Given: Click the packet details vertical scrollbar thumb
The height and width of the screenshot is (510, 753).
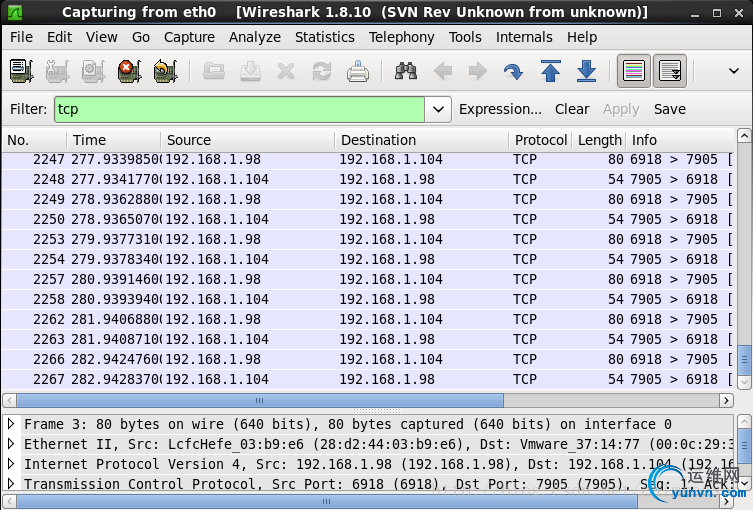Looking at the screenshot, I should tap(744, 446).
